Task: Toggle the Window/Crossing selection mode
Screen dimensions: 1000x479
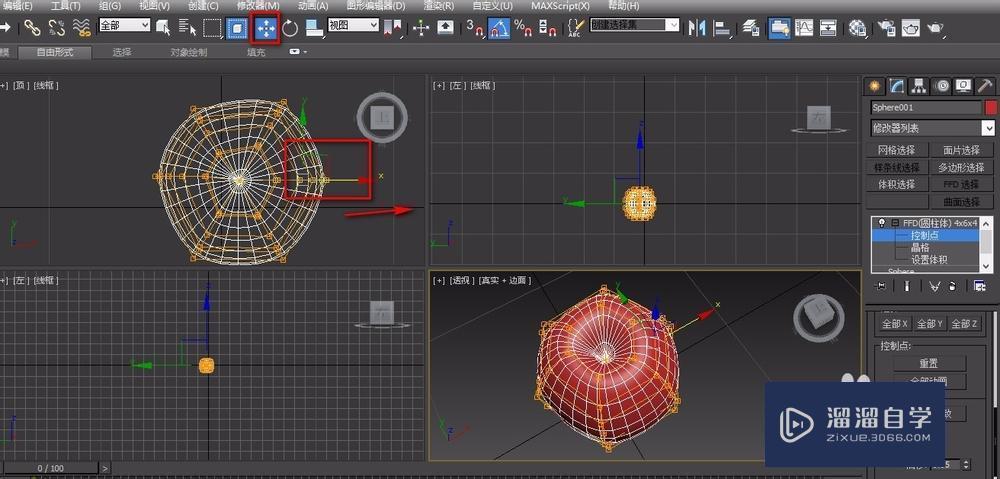Action: click(238, 28)
